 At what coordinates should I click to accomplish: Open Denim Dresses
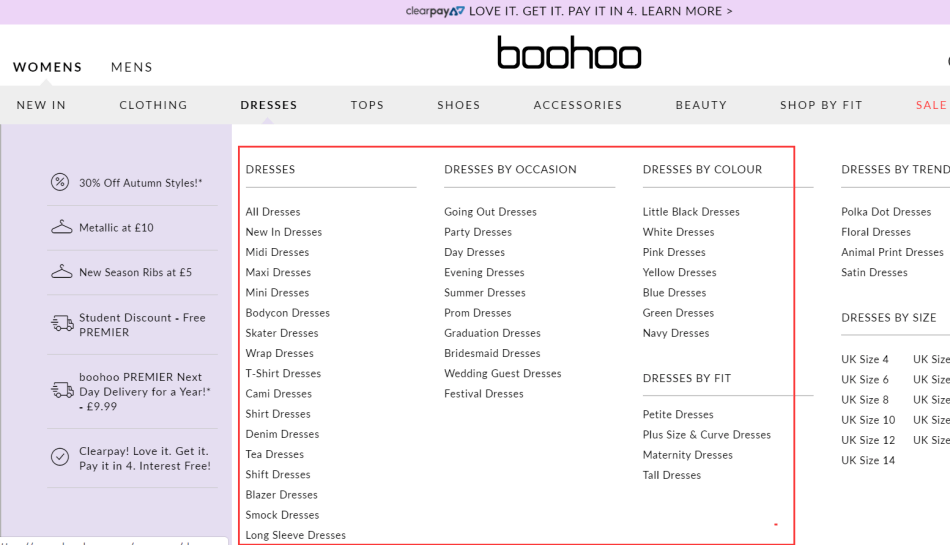[282, 433]
